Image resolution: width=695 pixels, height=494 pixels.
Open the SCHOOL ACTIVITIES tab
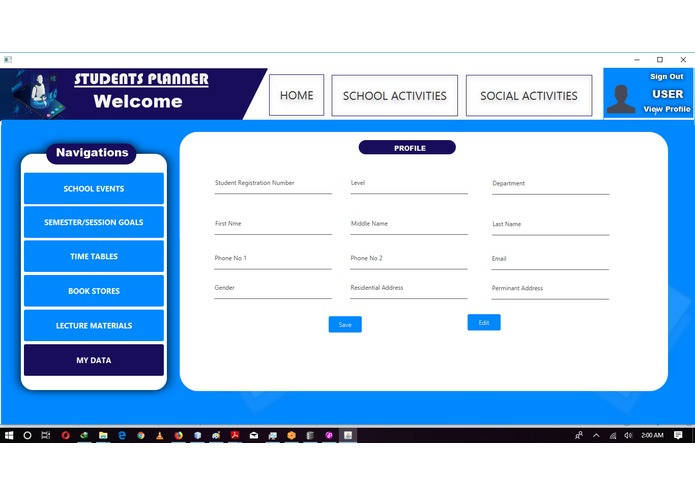pos(394,96)
